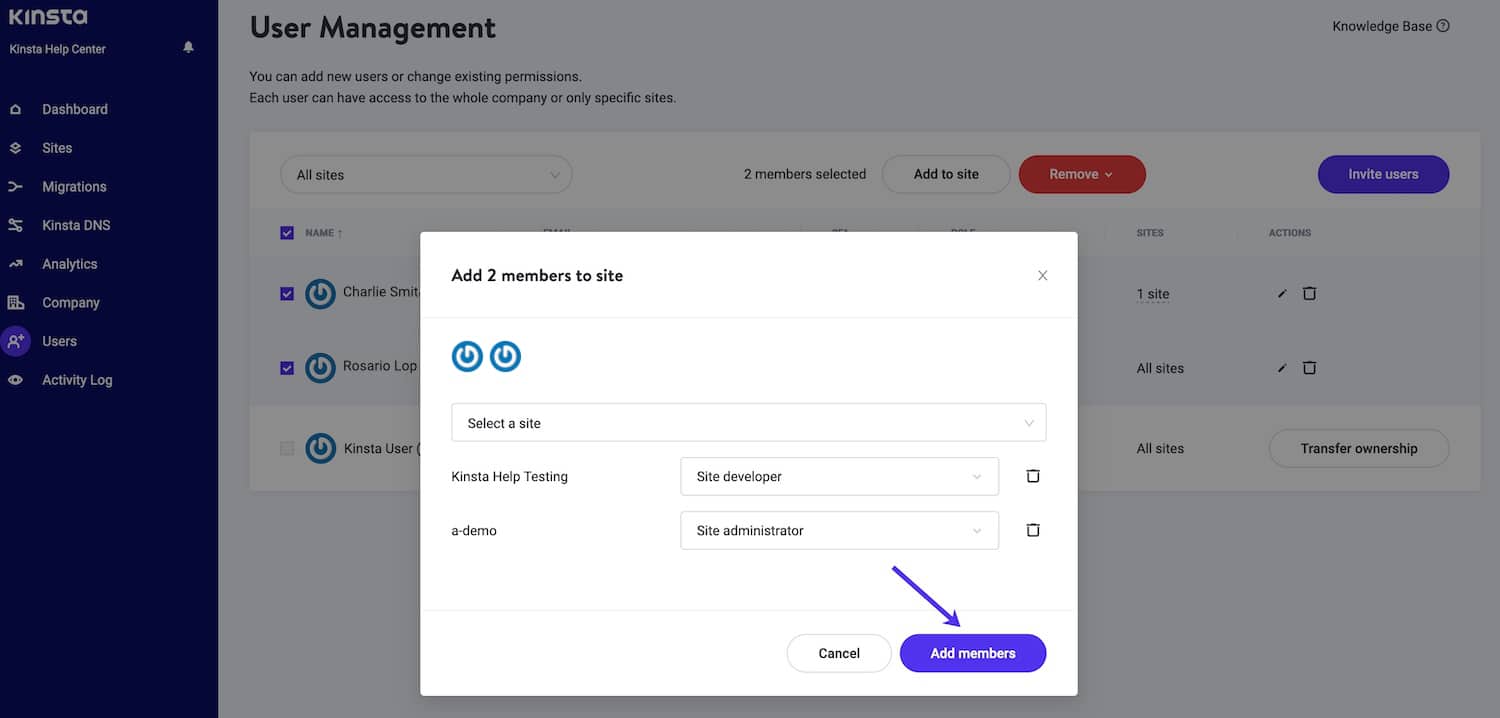Image resolution: width=1500 pixels, height=718 pixels.
Task: Click the notification bell icon
Action: 188,47
